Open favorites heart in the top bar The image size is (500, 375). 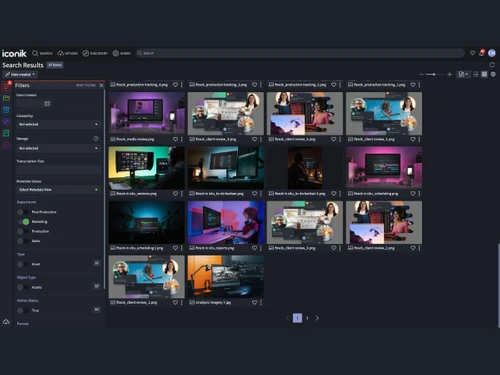[x=472, y=53]
